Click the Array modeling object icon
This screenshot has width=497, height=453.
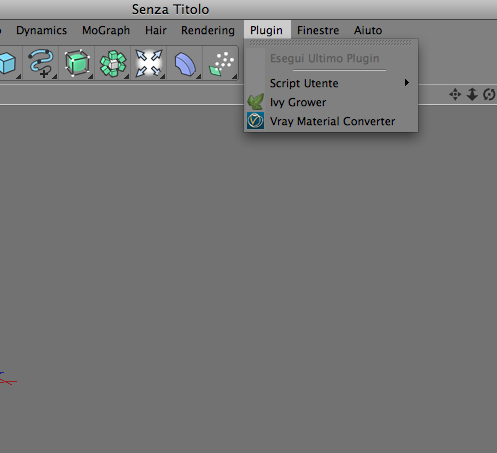click(x=113, y=63)
